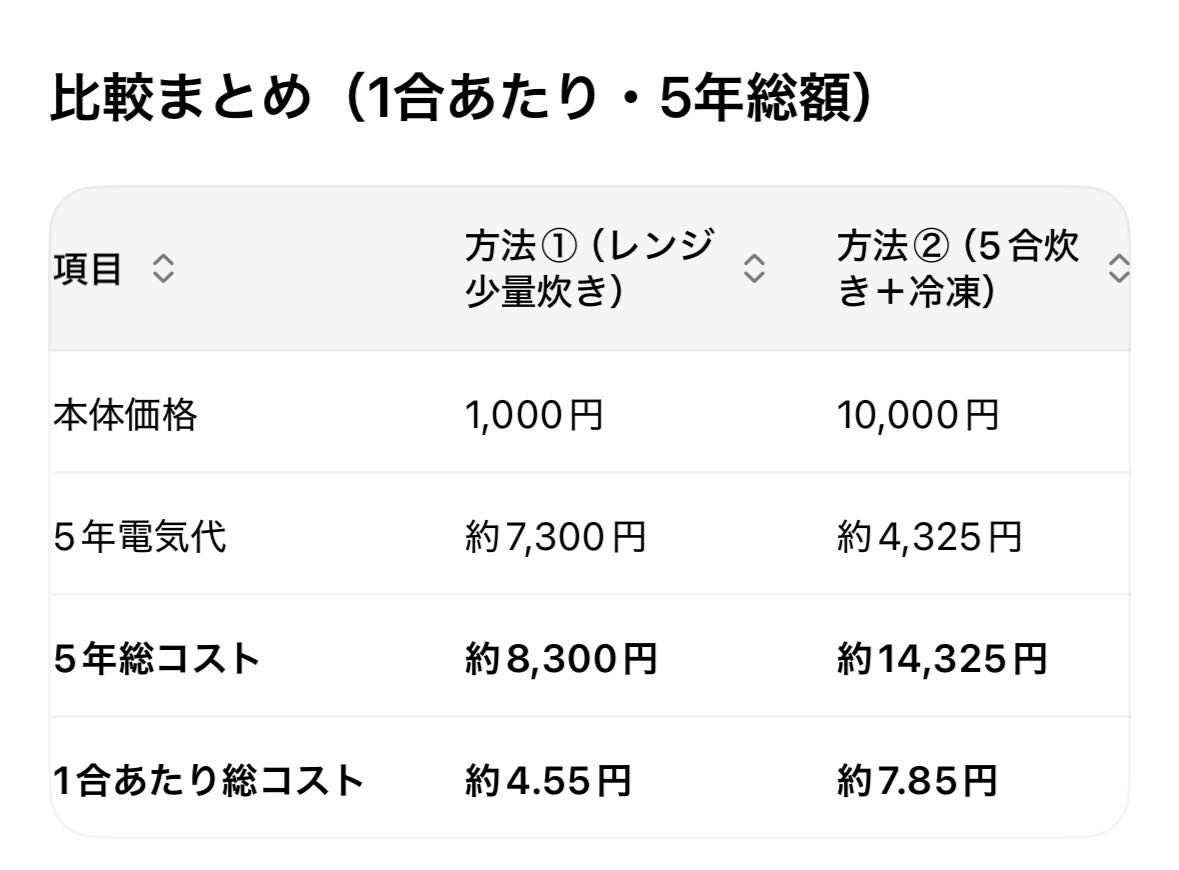This screenshot has width=1179, height=870.
Task: Select the 約4,325円 electricity cost cell
Action: click(x=930, y=537)
